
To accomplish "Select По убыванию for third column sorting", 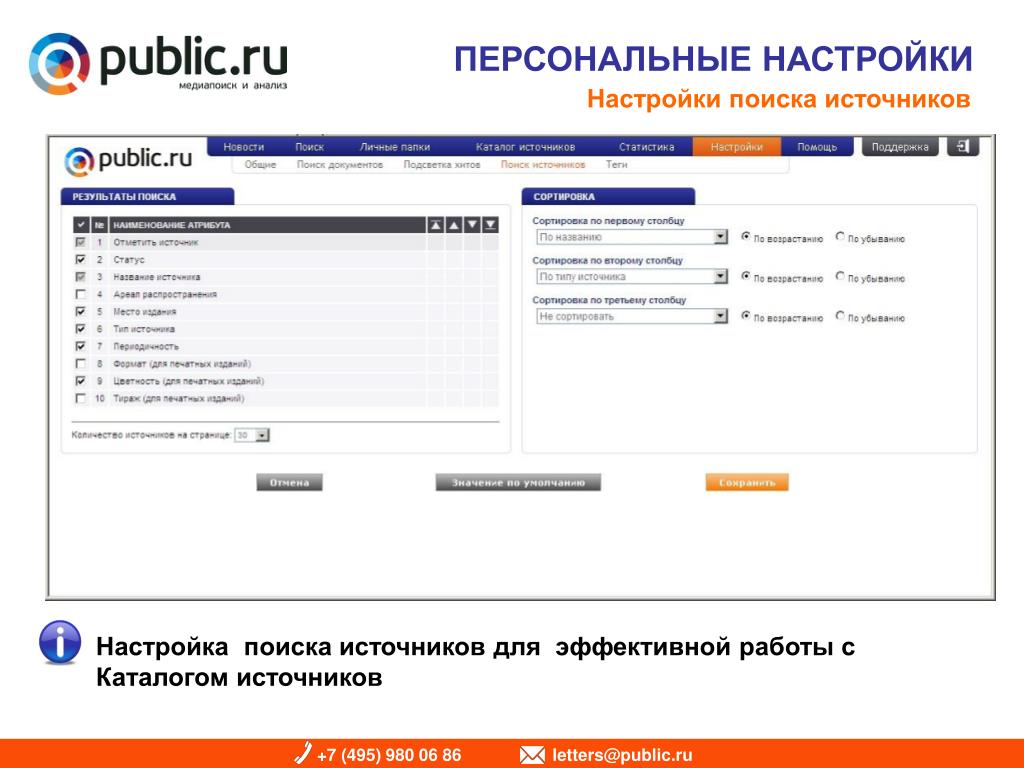I will pyautogui.click(x=840, y=316).
